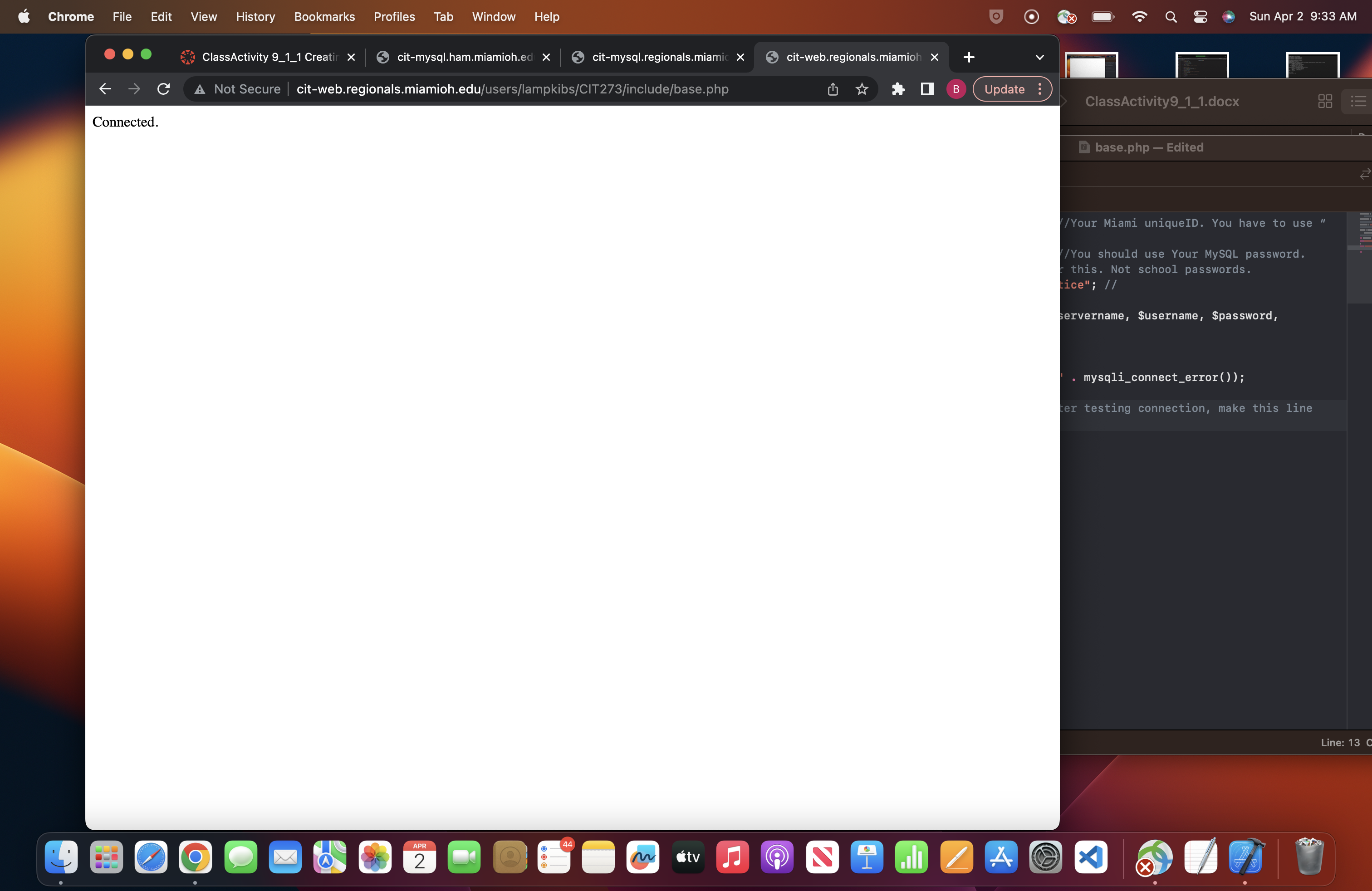The height and width of the screenshot is (891, 1372).
Task: Open Photos from the Dock
Action: pos(375,857)
